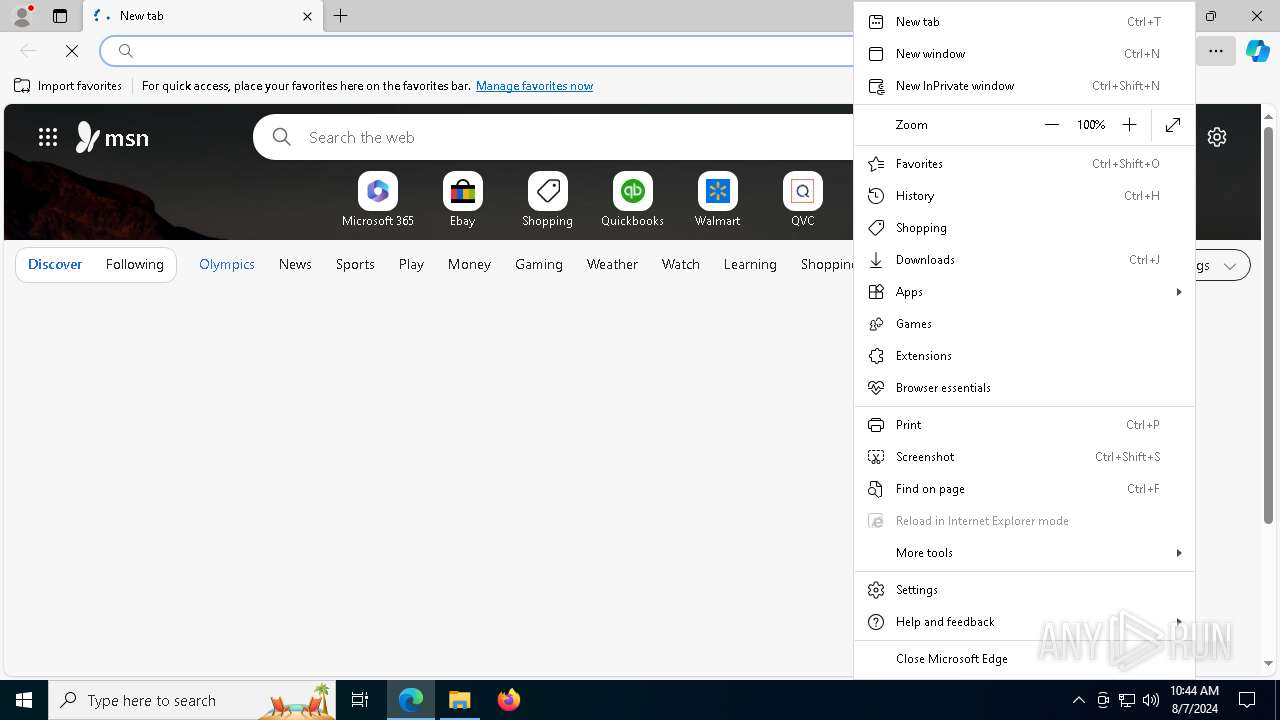The width and height of the screenshot is (1280, 720).
Task: Open the Weather category
Action: (x=612, y=265)
